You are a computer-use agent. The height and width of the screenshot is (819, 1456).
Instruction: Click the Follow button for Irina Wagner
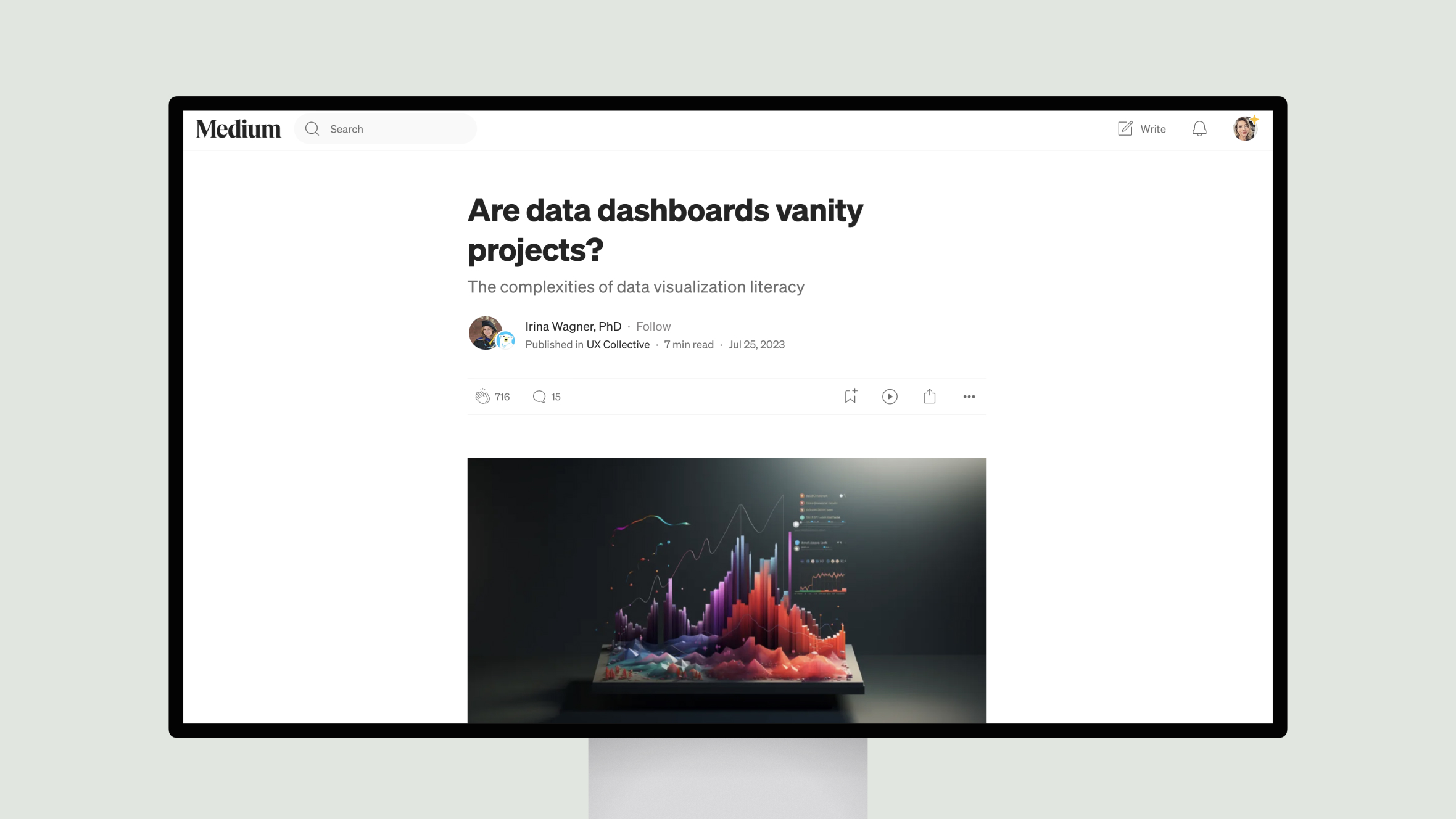point(654,326)
